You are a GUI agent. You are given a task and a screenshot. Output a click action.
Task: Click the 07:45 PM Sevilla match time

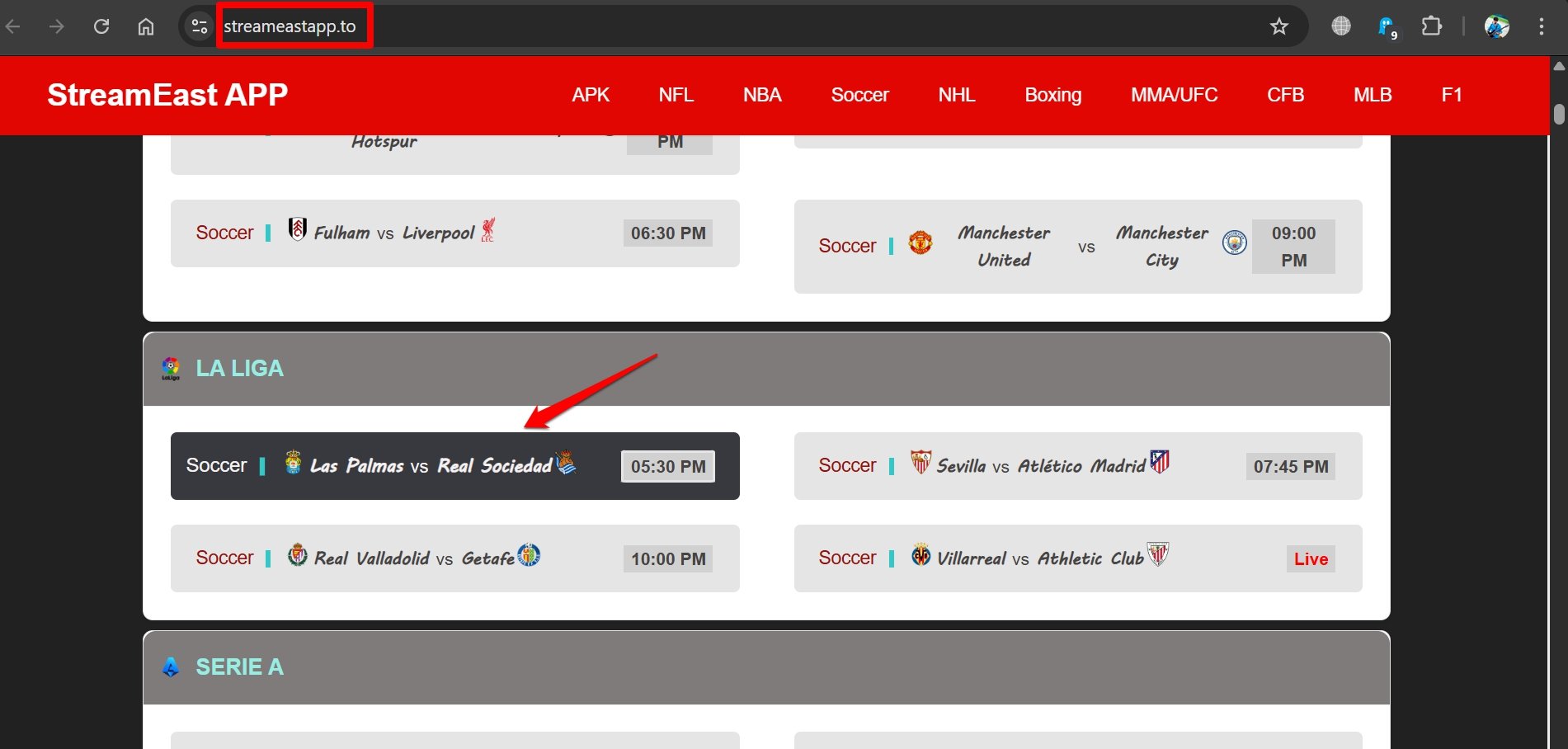coord(1290,467)
